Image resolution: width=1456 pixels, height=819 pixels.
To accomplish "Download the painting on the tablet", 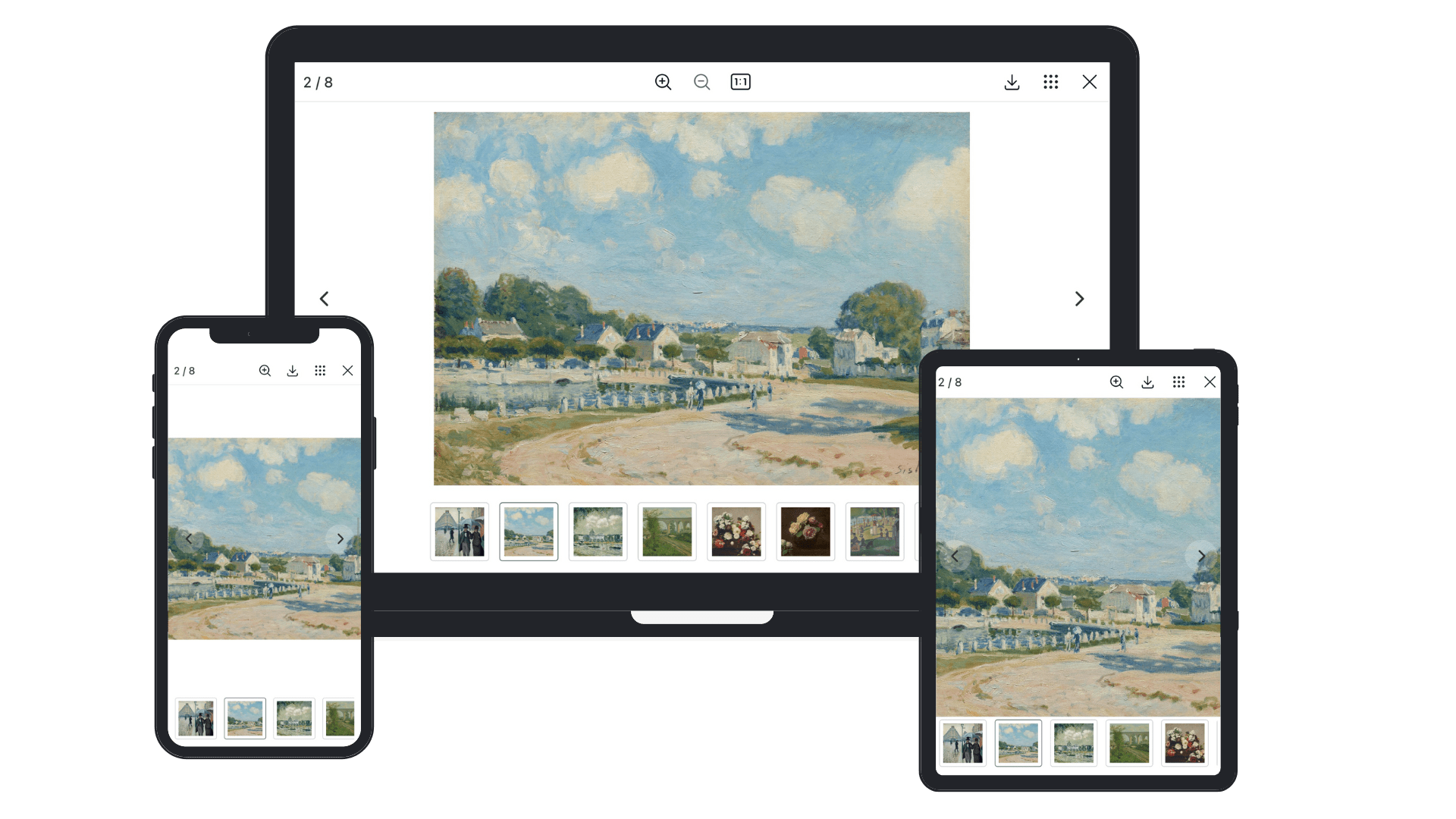I will (1147, 383).
